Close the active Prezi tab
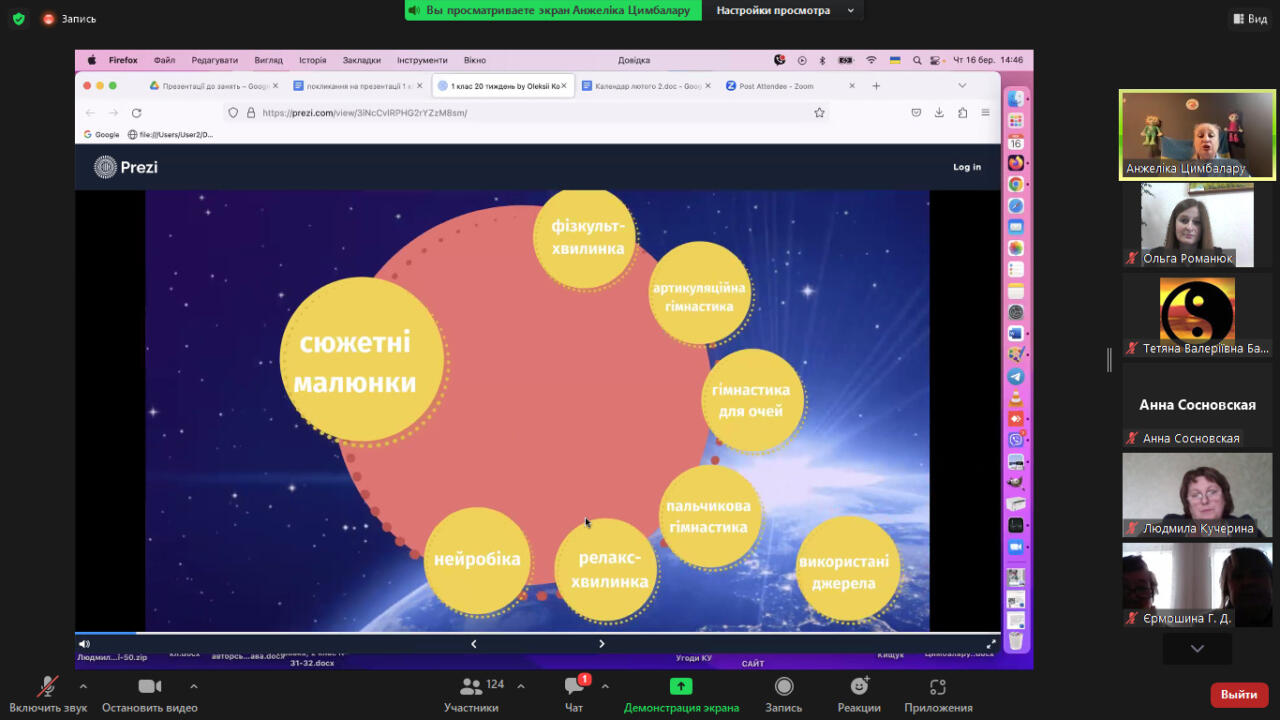1280x720 pixels. (x=564, y=86)
